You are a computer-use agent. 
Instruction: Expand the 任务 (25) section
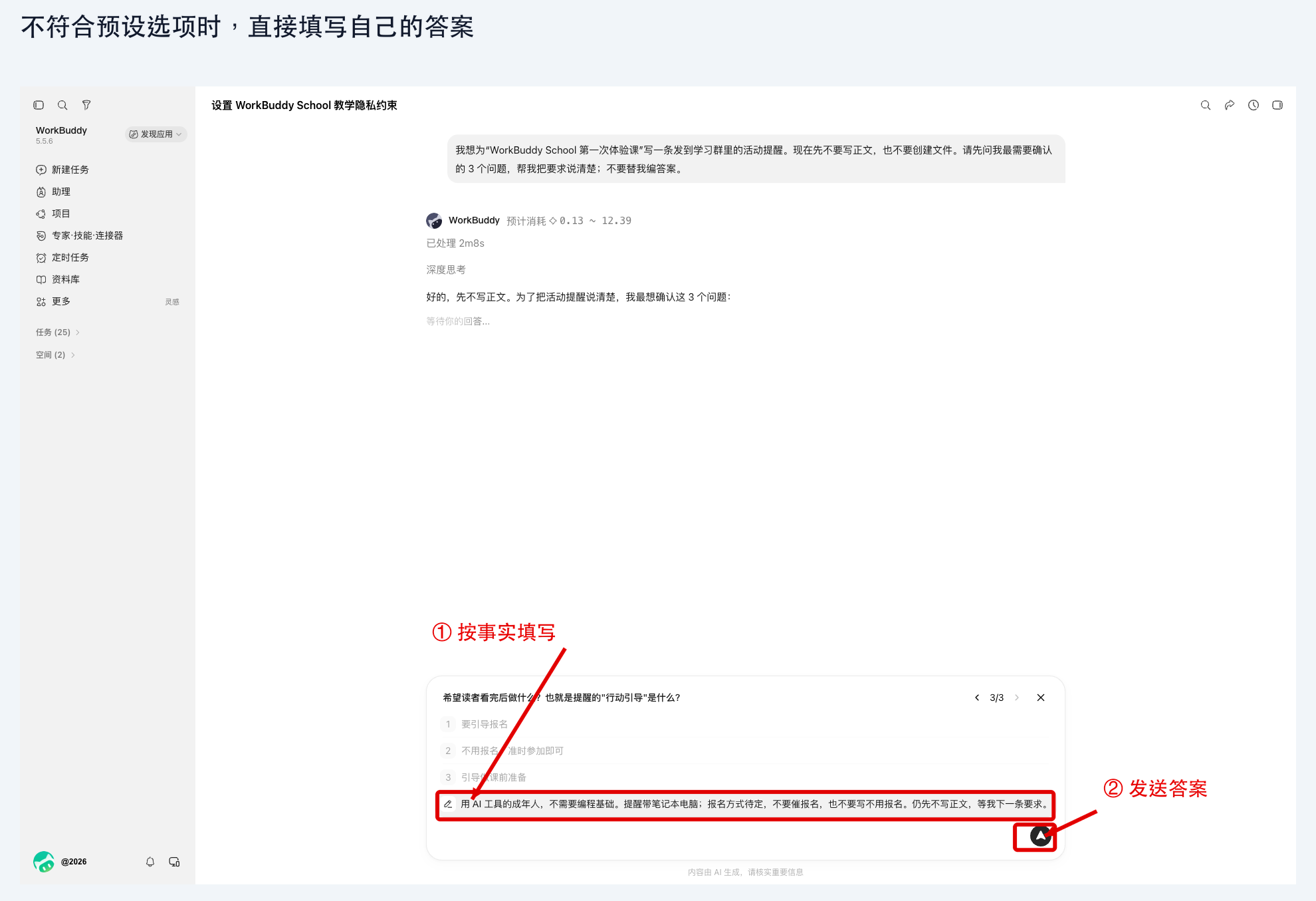pyautogui.click(x=58, y=332)
